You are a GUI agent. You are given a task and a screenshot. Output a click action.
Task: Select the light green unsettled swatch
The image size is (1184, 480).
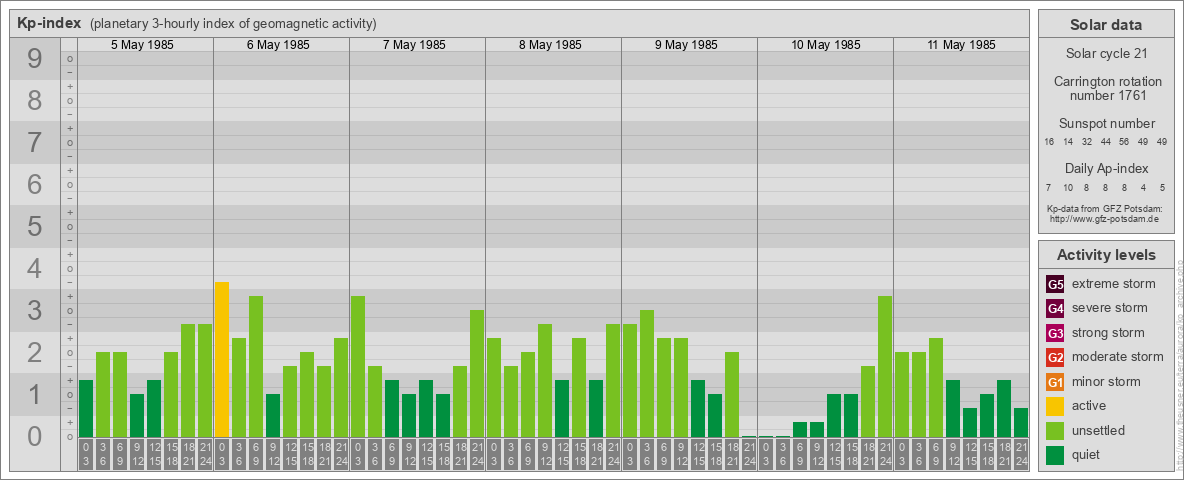pyautogui.click(x=1056, y=430)
